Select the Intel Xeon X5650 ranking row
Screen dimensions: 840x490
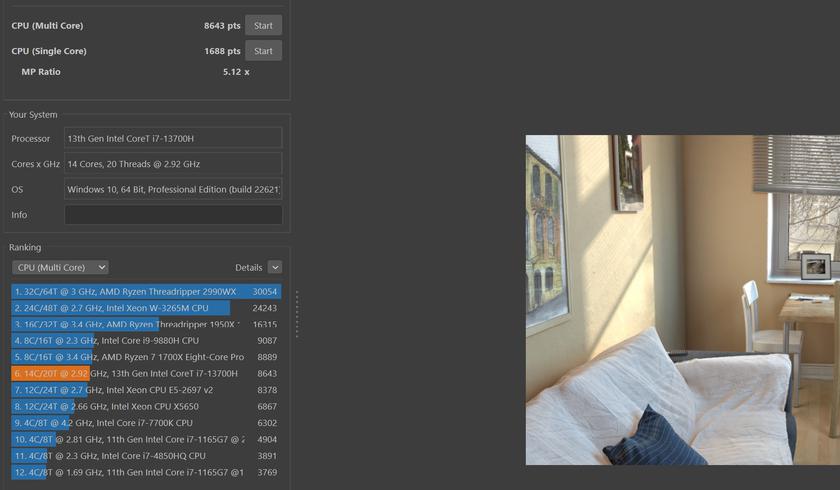146,407
